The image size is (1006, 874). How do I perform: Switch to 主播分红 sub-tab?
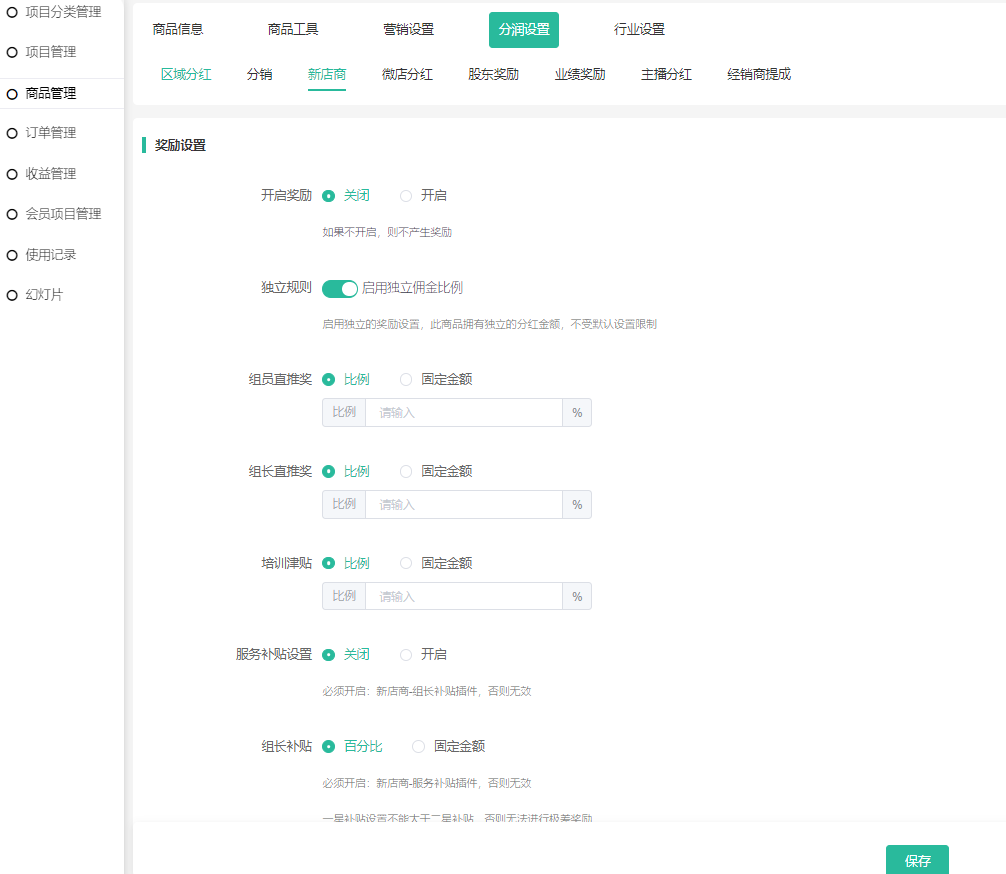tap(666, 74)
